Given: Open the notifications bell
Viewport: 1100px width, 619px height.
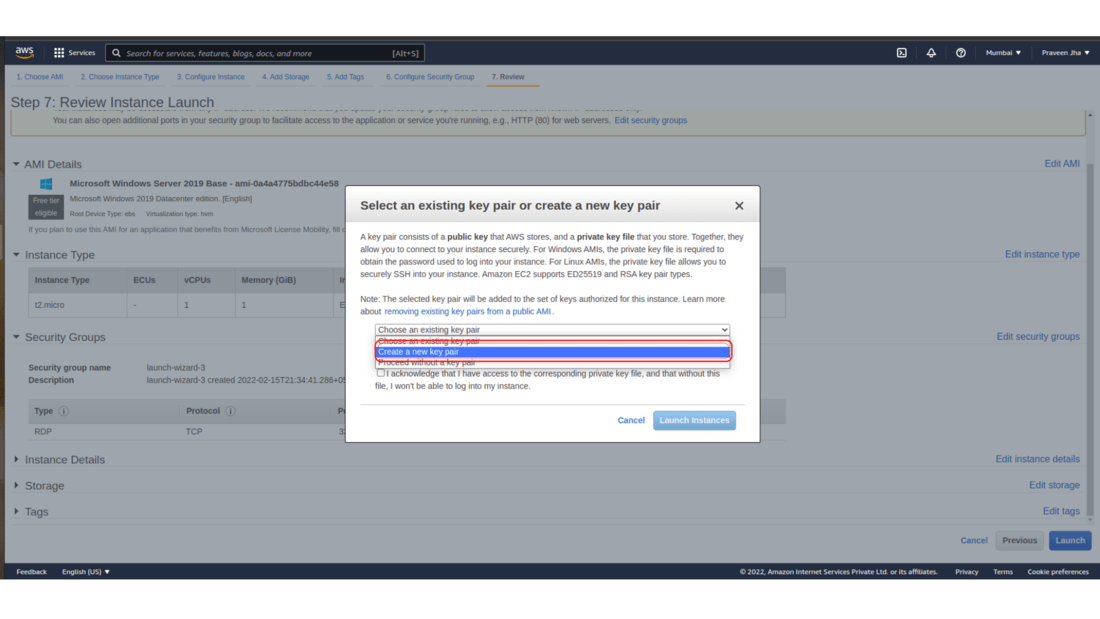Looking at the screenshot, I should (931, 53).
